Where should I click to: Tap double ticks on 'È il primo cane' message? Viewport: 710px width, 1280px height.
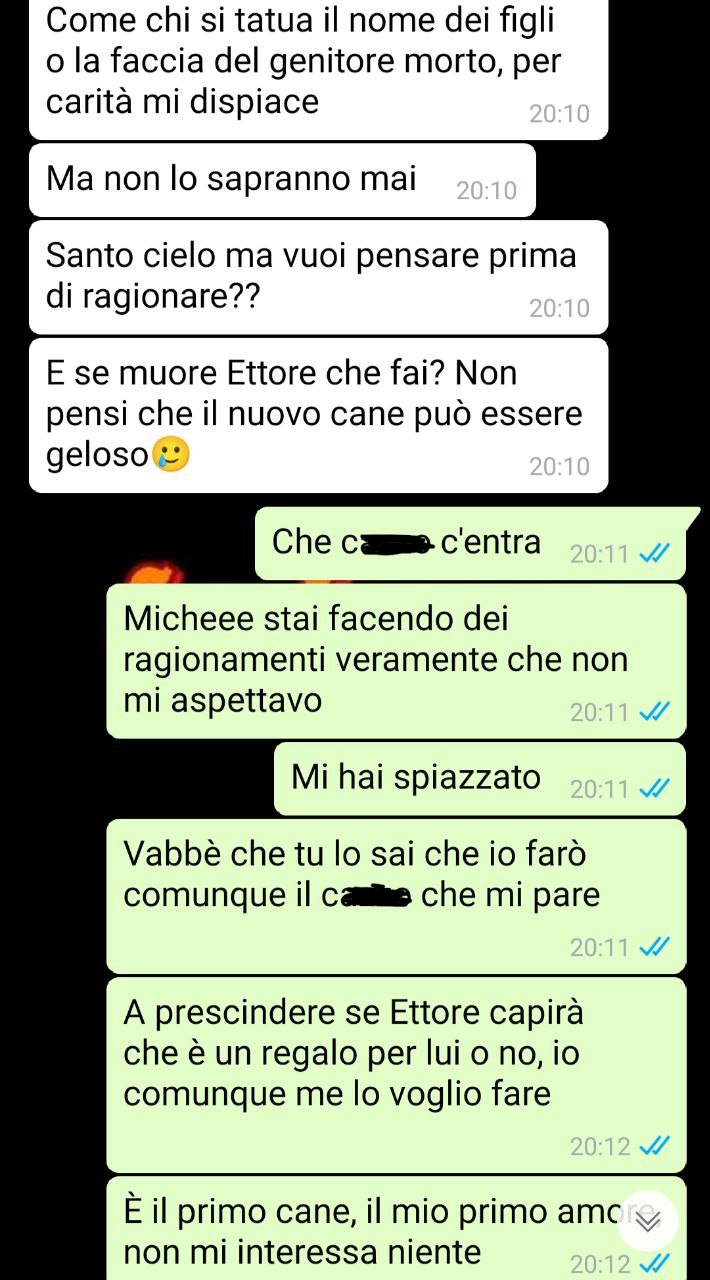tap(654, 1263)
